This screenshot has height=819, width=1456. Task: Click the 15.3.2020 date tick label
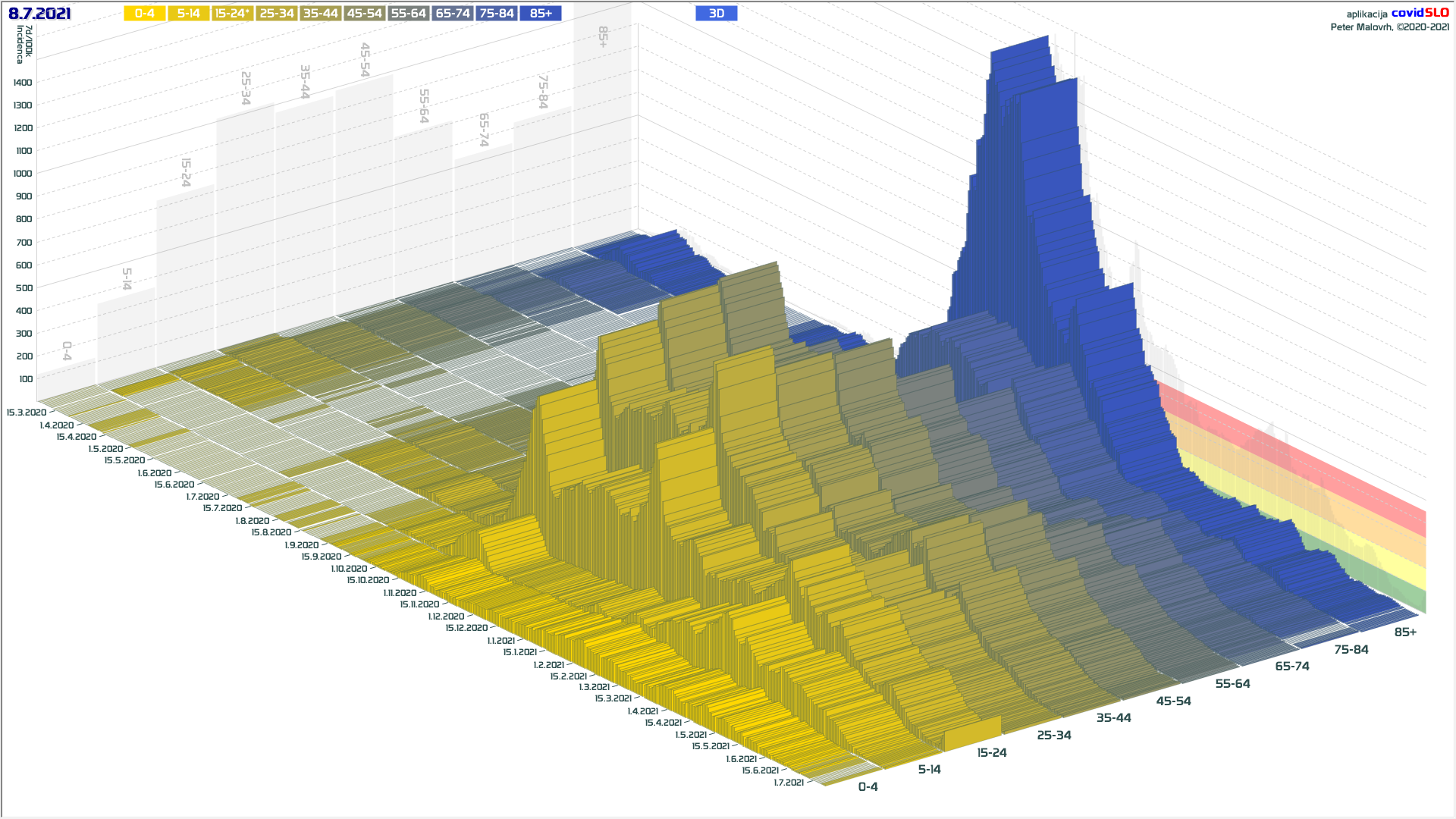click(27, 413)
